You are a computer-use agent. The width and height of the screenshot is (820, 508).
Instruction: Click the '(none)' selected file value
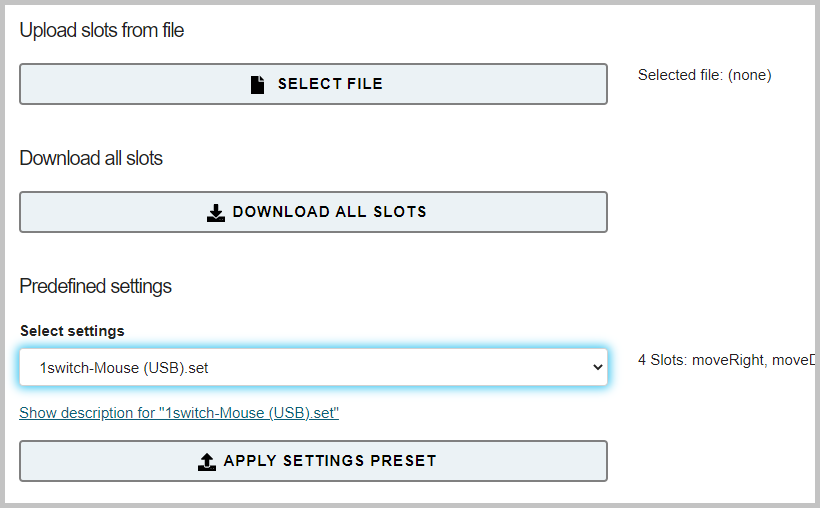tap(749, 75)
